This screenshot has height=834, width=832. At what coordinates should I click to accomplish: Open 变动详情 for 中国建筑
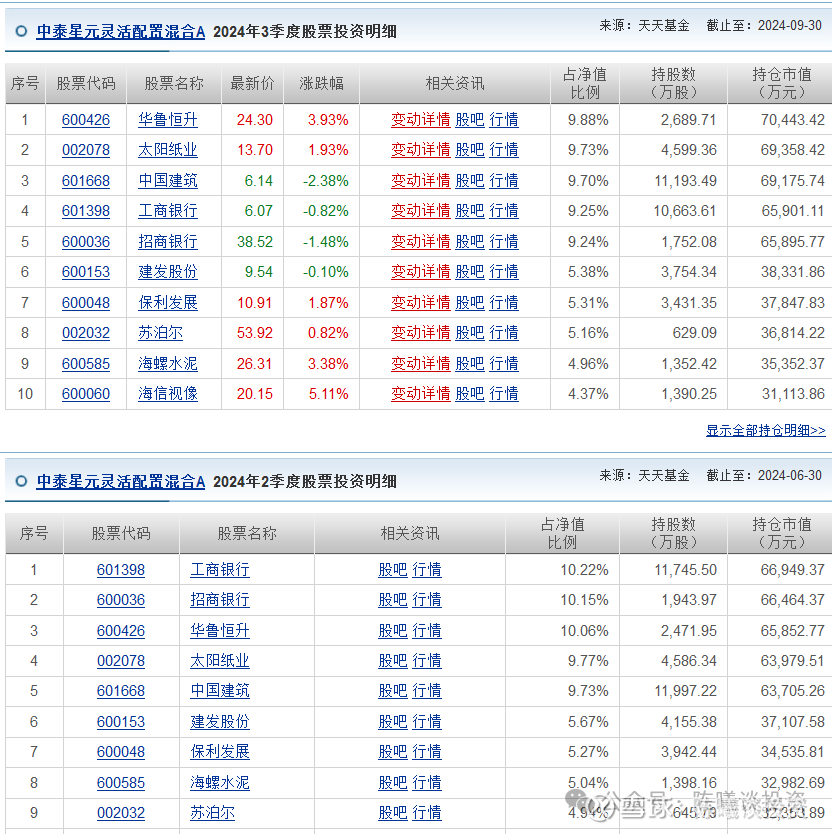[x=420, y=181]
